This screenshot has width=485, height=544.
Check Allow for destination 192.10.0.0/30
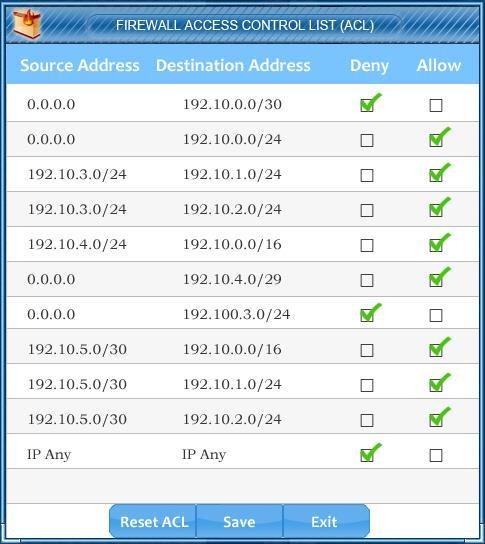436,105
